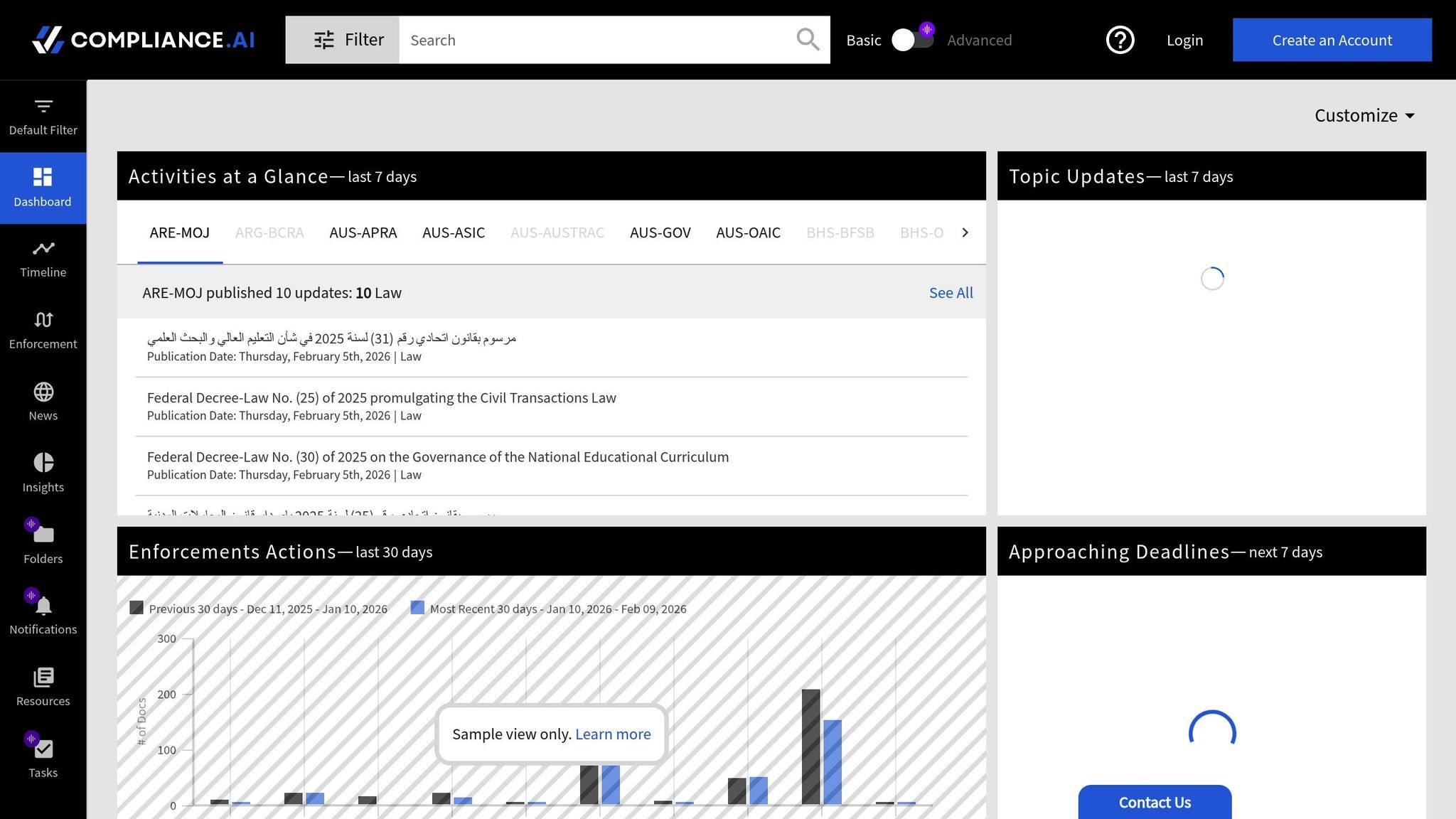Click the Create an Account button
Viewport: 1456px width, 819px height.
[1332, 40]
